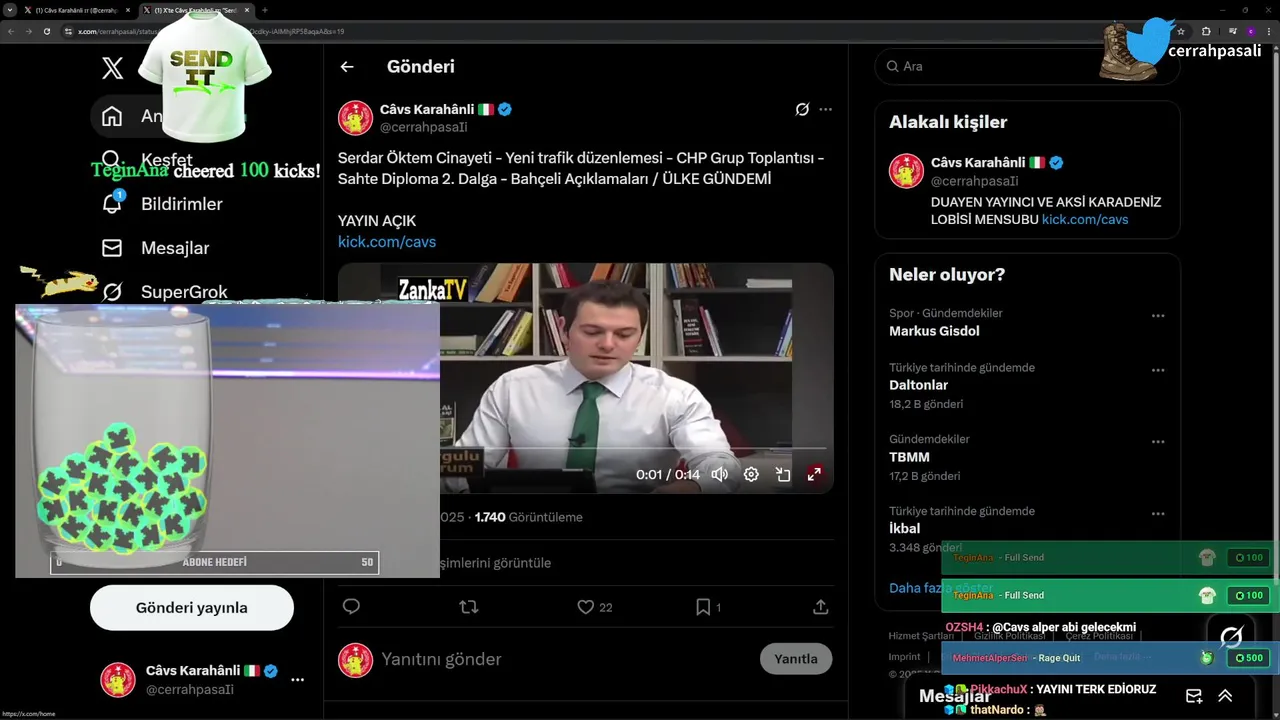The width and height of the screenshot is (1280, 720).
Task: Click the browser forward button
Action: point(28,31)
